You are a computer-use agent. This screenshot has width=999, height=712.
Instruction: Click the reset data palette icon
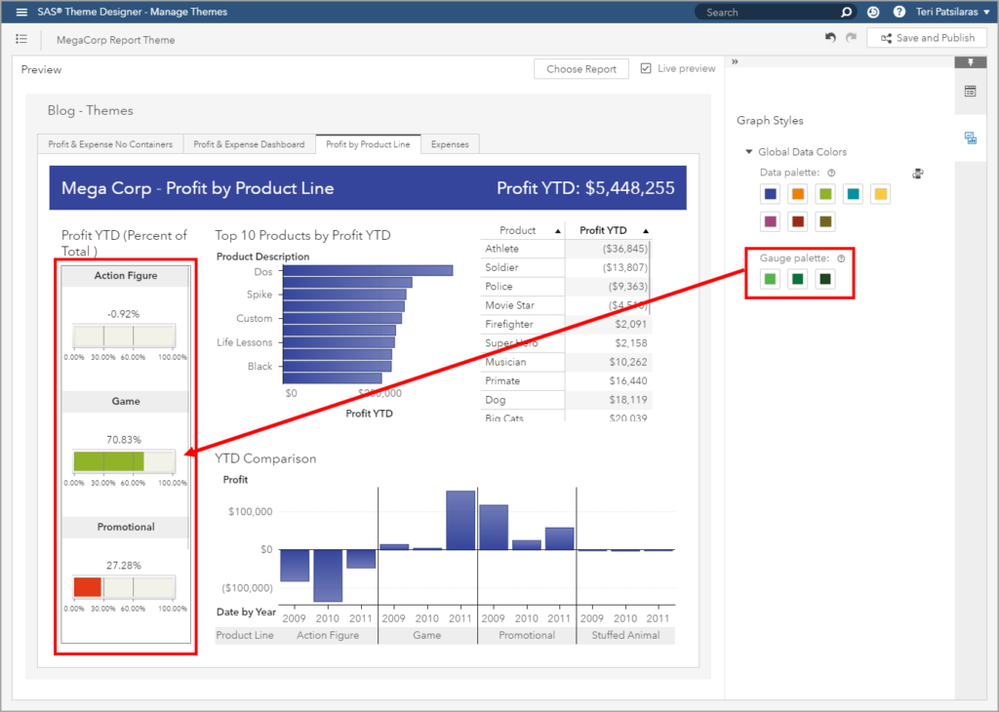[917, 173]
